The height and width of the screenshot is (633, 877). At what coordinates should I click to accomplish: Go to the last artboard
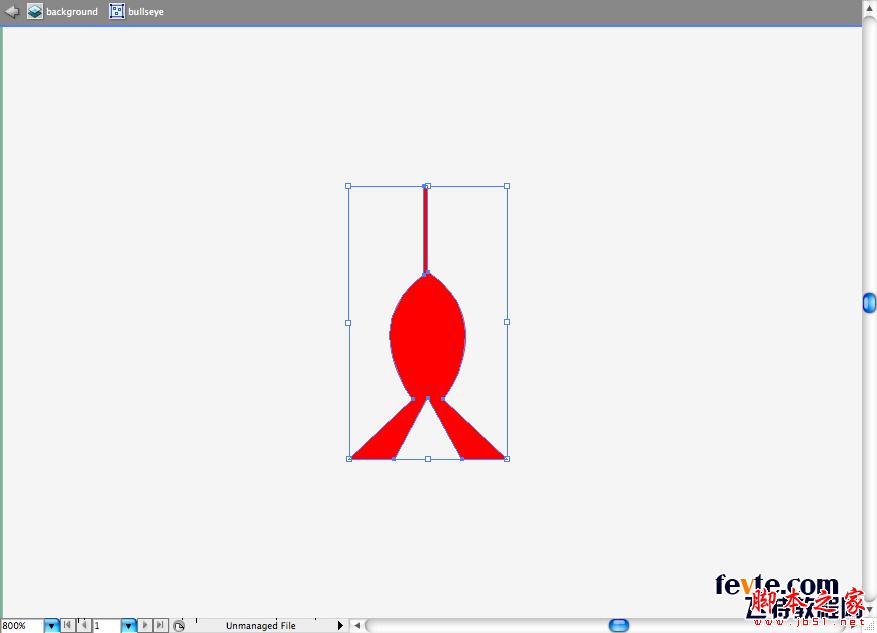(x=161, y=625)
